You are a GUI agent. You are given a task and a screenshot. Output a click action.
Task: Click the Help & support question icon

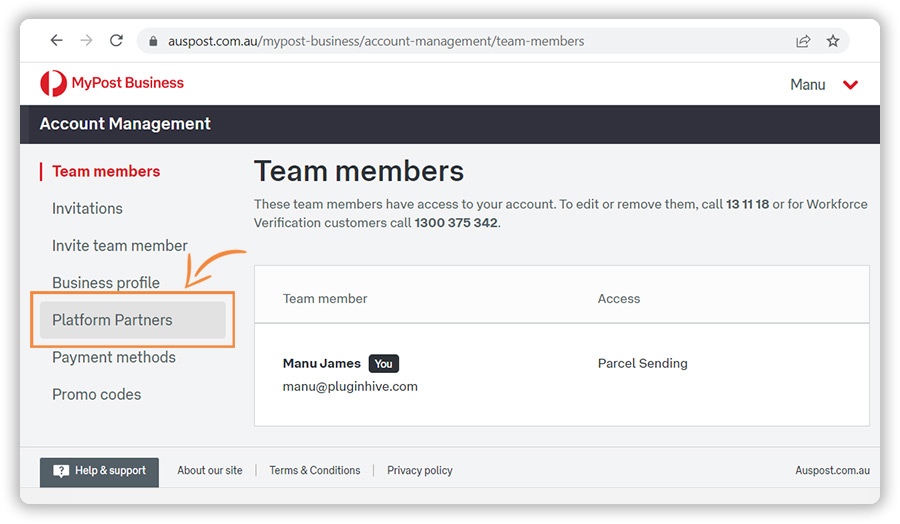(61, 471)
